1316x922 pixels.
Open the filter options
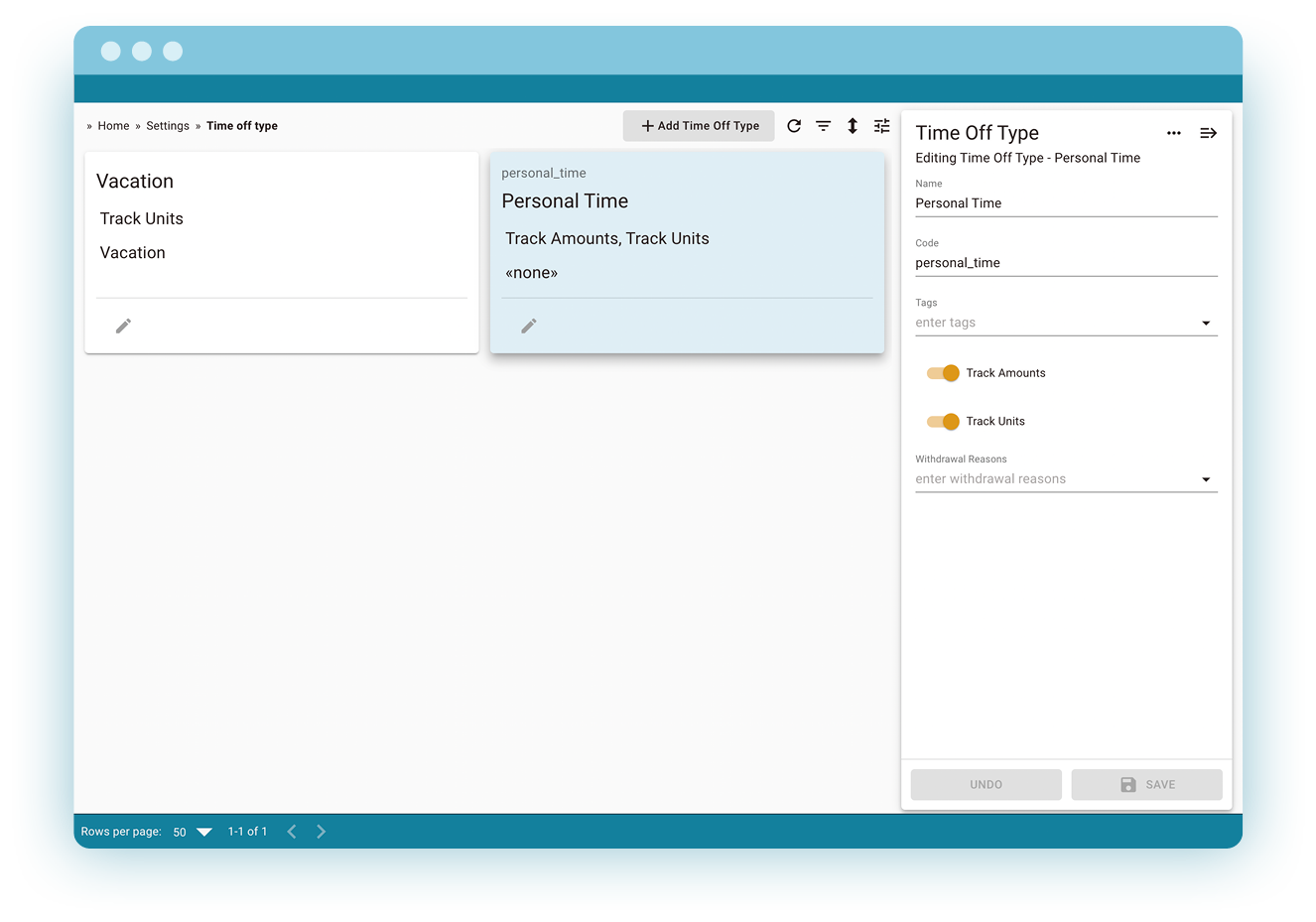(823, 126)
